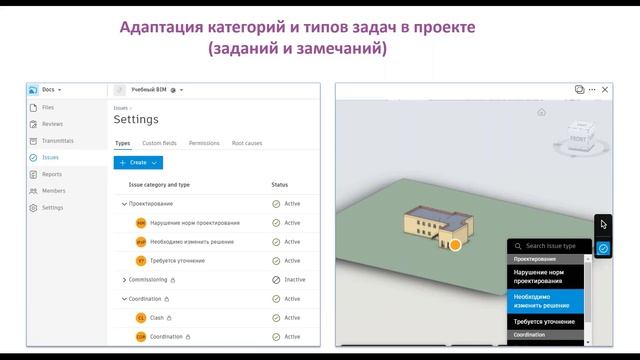Click the lock icon beside Coordination category
Screen dimensions: 640x360
point(167,299)
